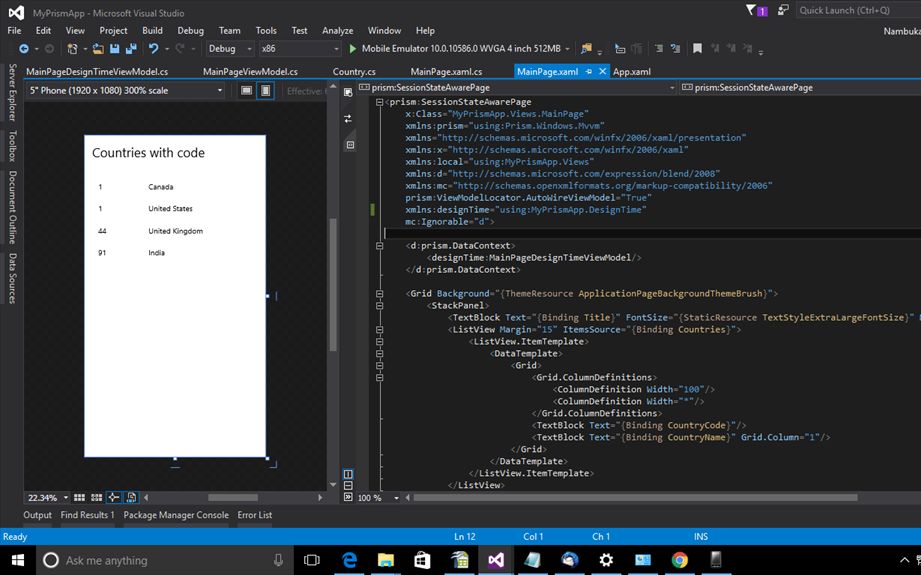The image size is (921, 575).
Task: Collapse the Grid Background XAML element
Action: (x=381, y=294)
